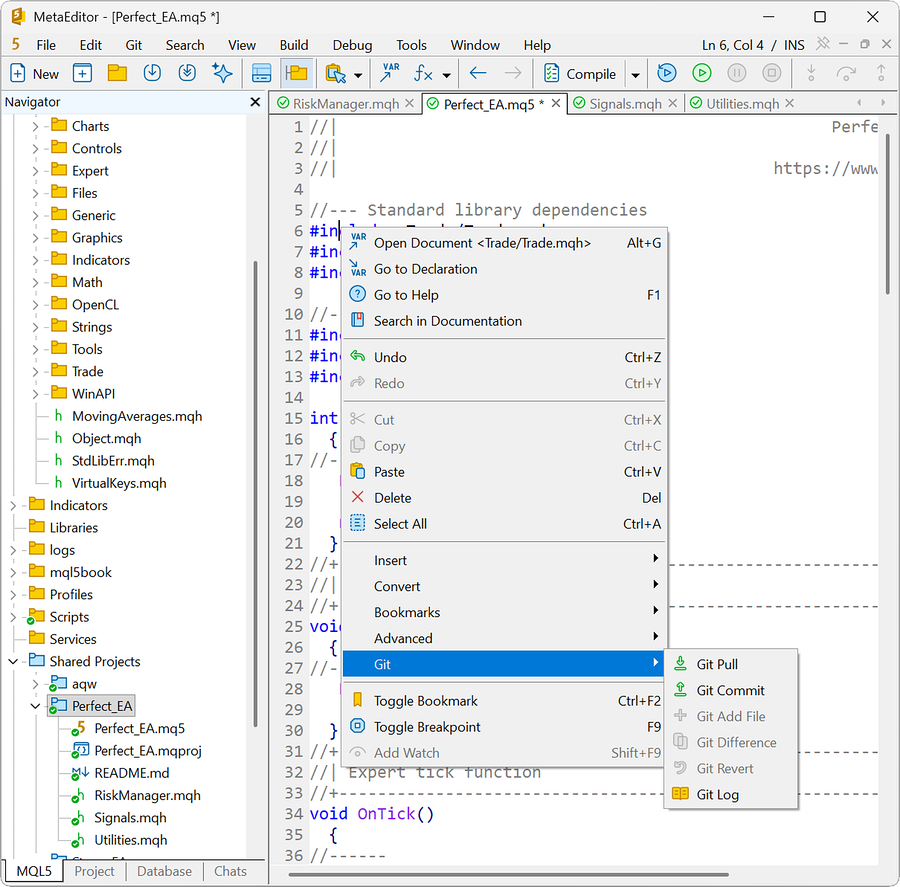Click the New file toolbar button
Viewport: 900px width, 887px height.
pyautogui.click(x=34, y=73)
